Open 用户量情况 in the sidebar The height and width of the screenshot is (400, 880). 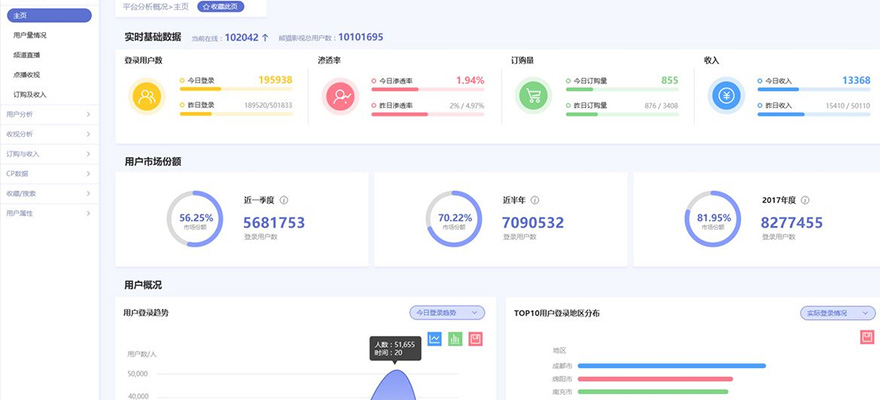point(30,35)
